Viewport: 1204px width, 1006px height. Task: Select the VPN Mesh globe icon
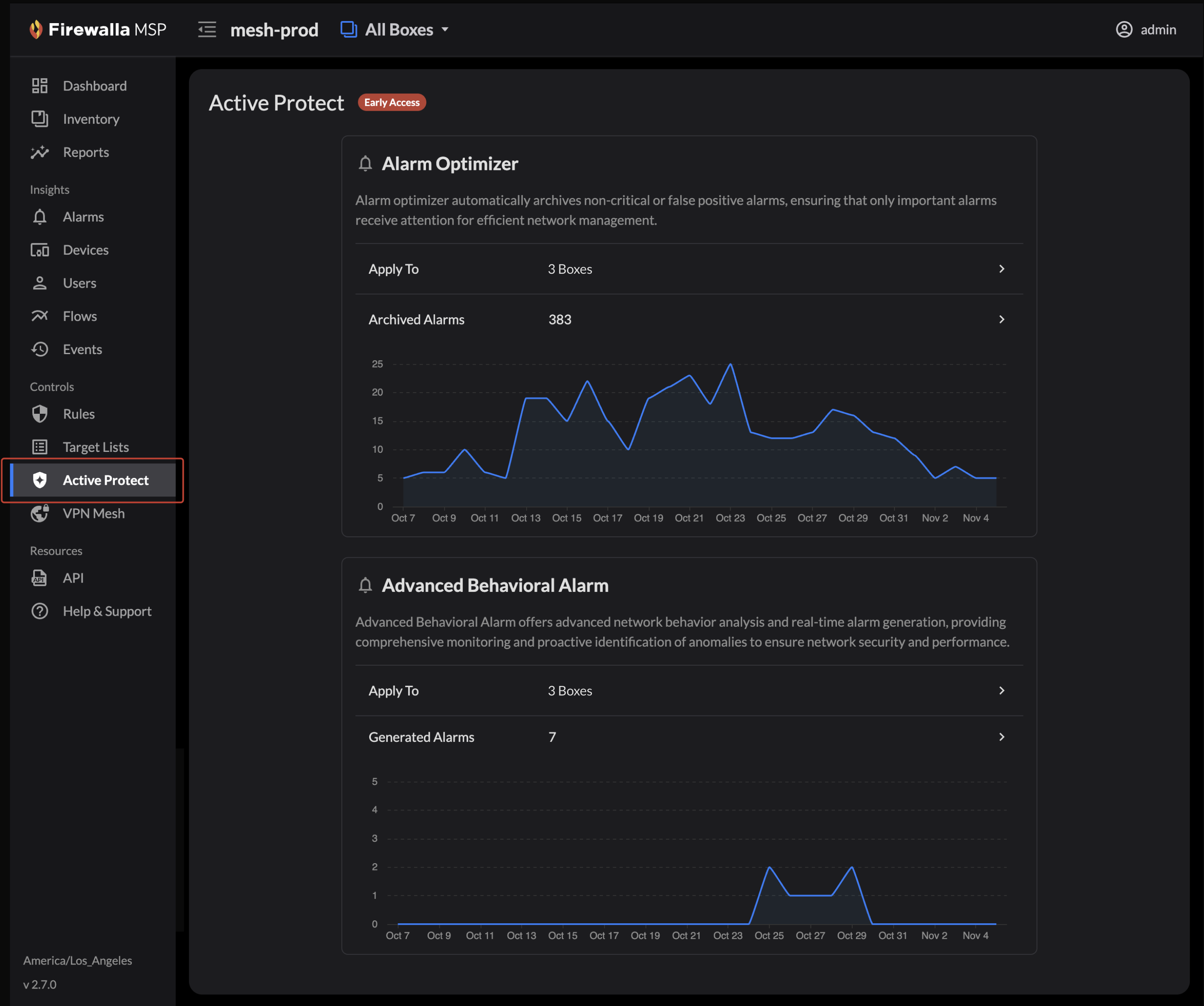(x=40, y=513)
